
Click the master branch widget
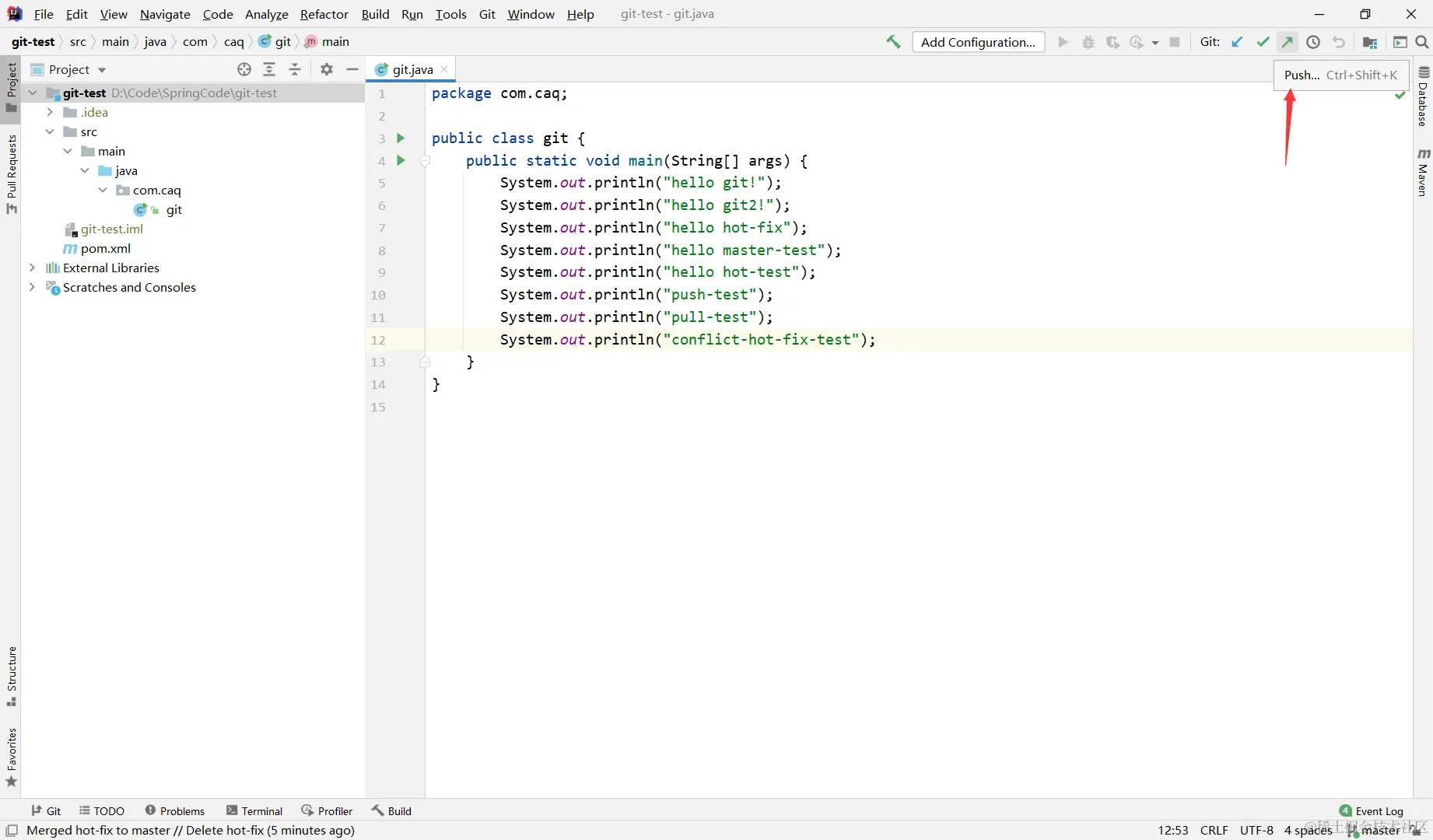[x=1374, y=831]
